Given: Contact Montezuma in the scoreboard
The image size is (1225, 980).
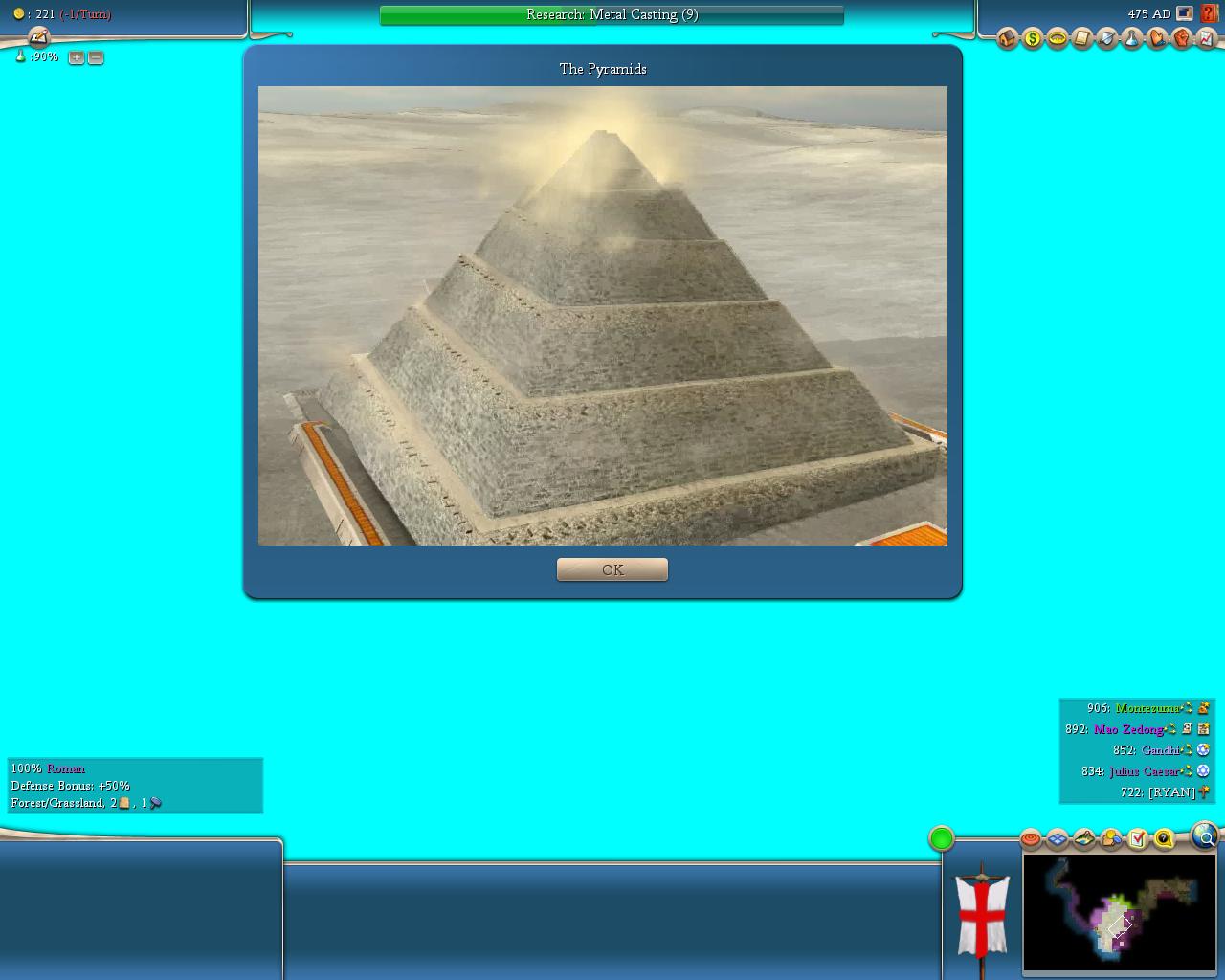Looking at the screenshot, I should 1147,708.
